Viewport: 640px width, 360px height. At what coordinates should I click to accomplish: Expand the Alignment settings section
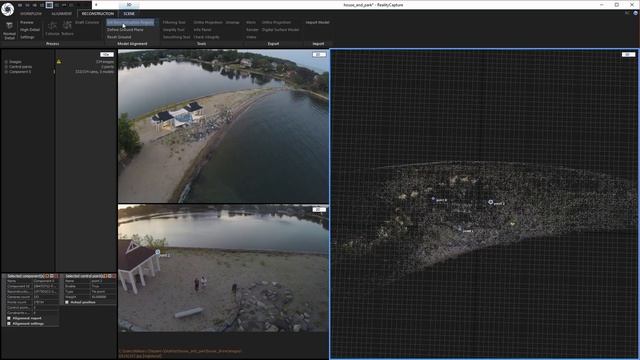(9, 324)
